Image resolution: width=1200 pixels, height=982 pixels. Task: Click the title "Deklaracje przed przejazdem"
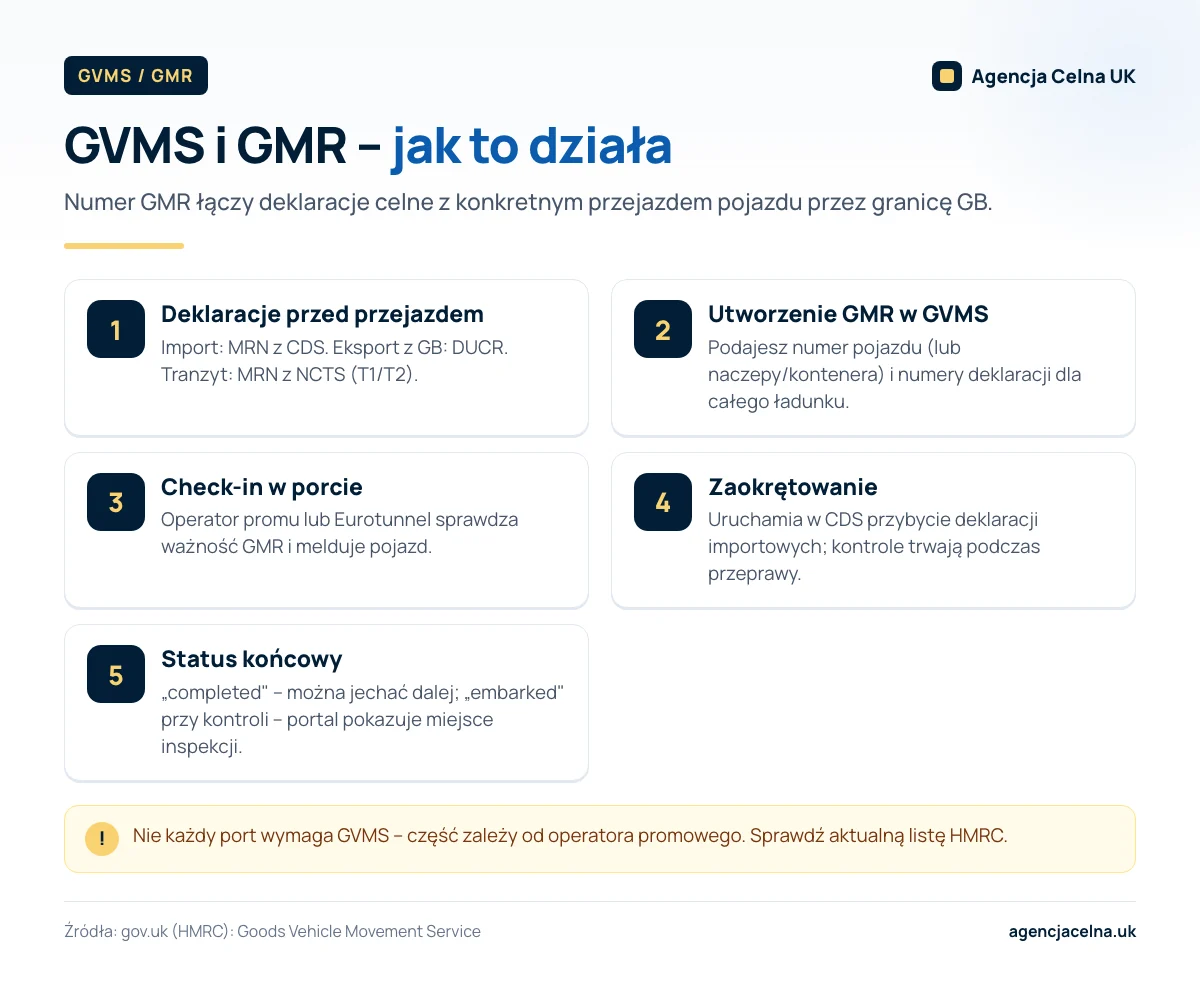pos(322,314)
